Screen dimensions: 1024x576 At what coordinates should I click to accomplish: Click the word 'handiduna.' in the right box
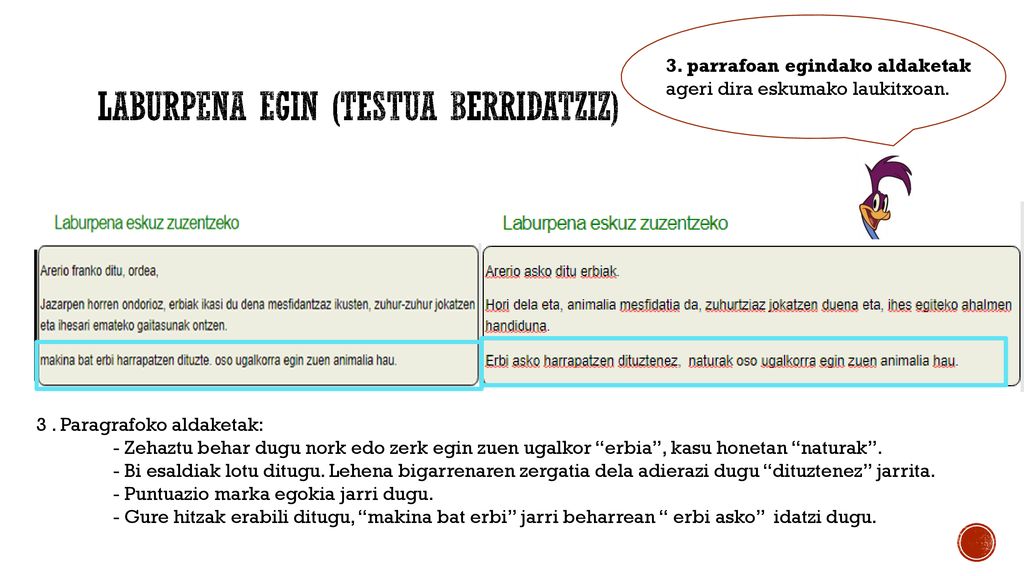[x=517, y=326]
